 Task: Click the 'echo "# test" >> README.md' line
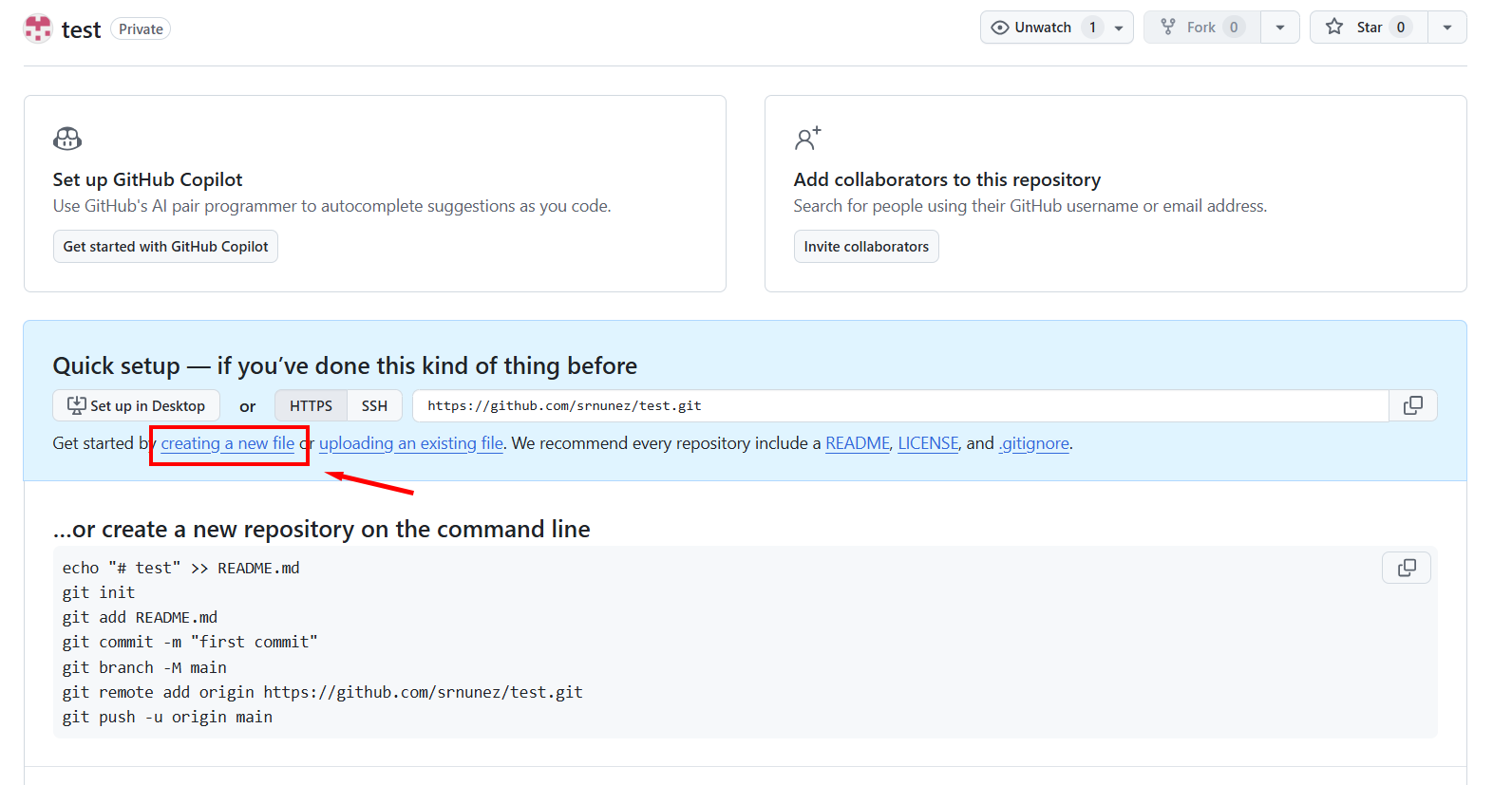[x=180, y=569]
